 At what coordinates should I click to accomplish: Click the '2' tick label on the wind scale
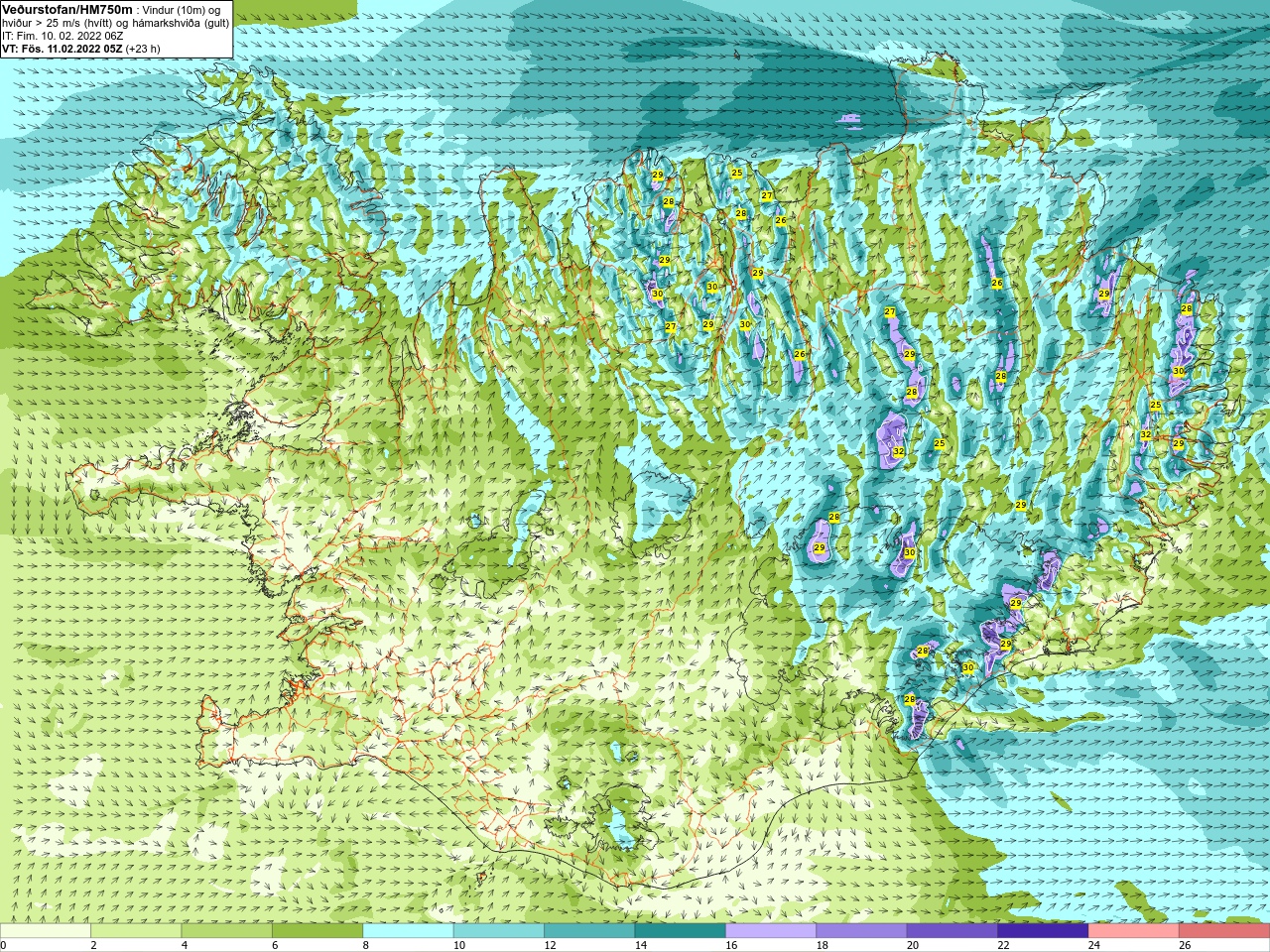[x=93, y=945]
